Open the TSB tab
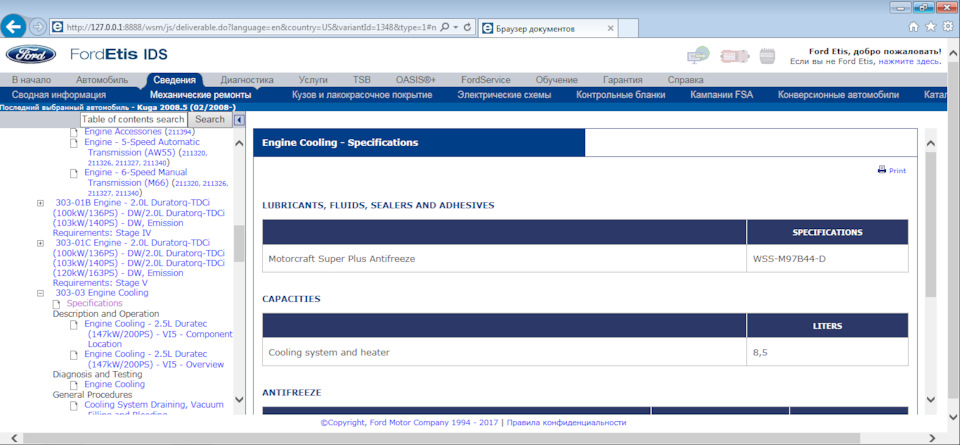Screen dimensions: 960x445 pyautogui.click(x=362, y=80)
